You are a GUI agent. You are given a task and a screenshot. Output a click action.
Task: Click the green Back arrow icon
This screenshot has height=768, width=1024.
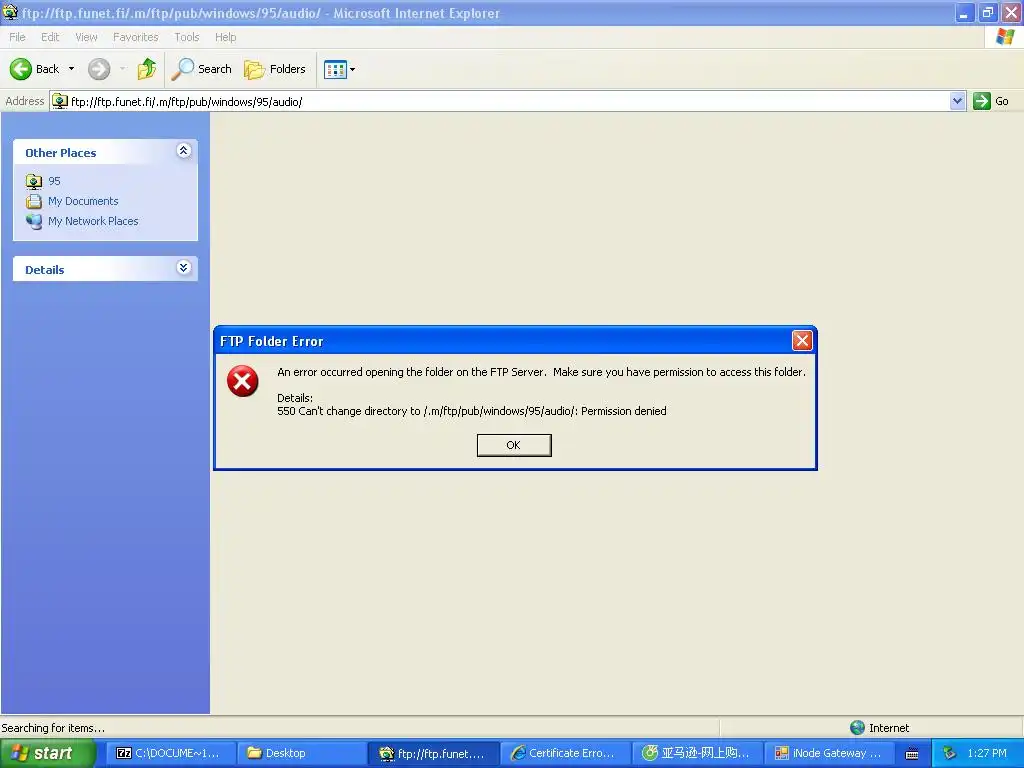point(21,69)
